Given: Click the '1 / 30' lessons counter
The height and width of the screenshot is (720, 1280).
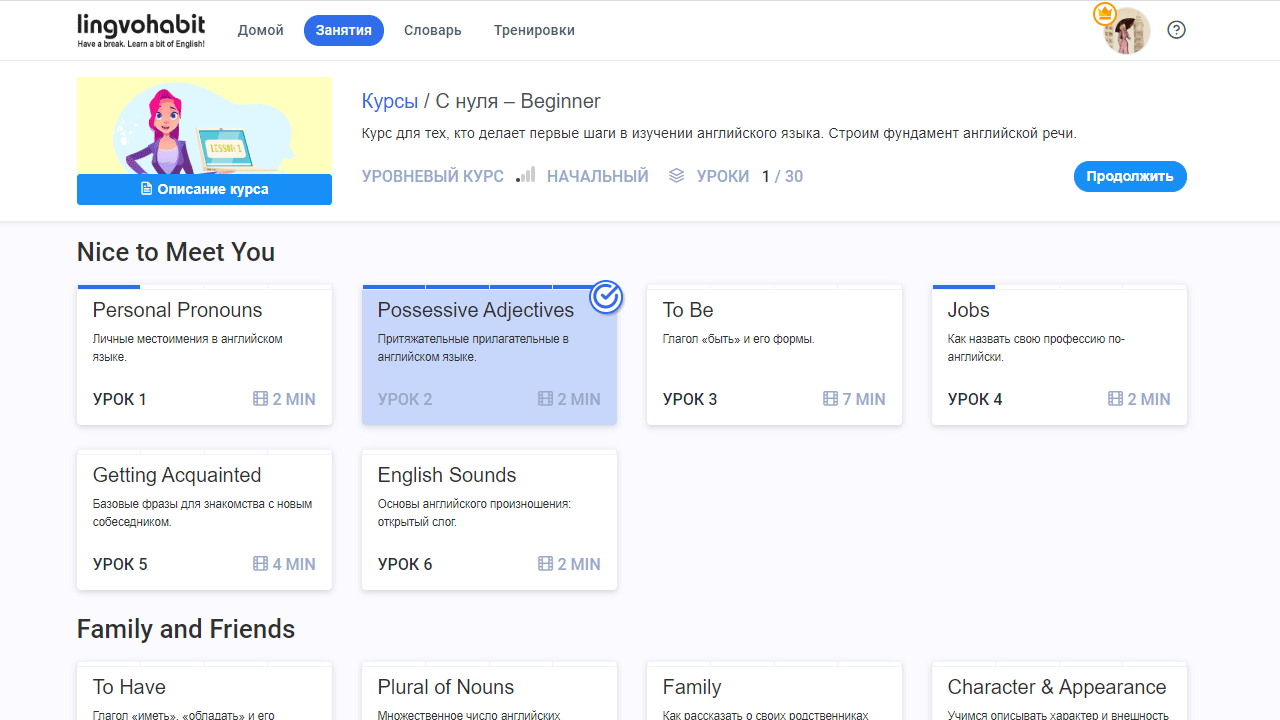Looking at the screenshot, I should [x=782, y=176].
